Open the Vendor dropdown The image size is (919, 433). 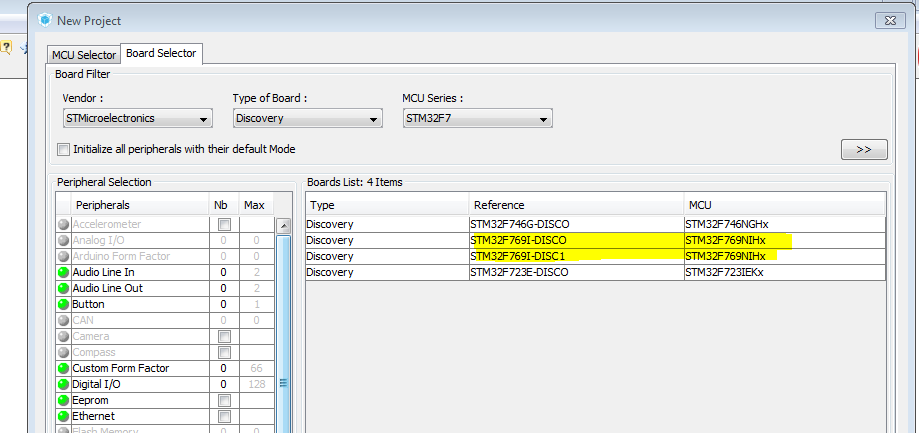point(138,118)
